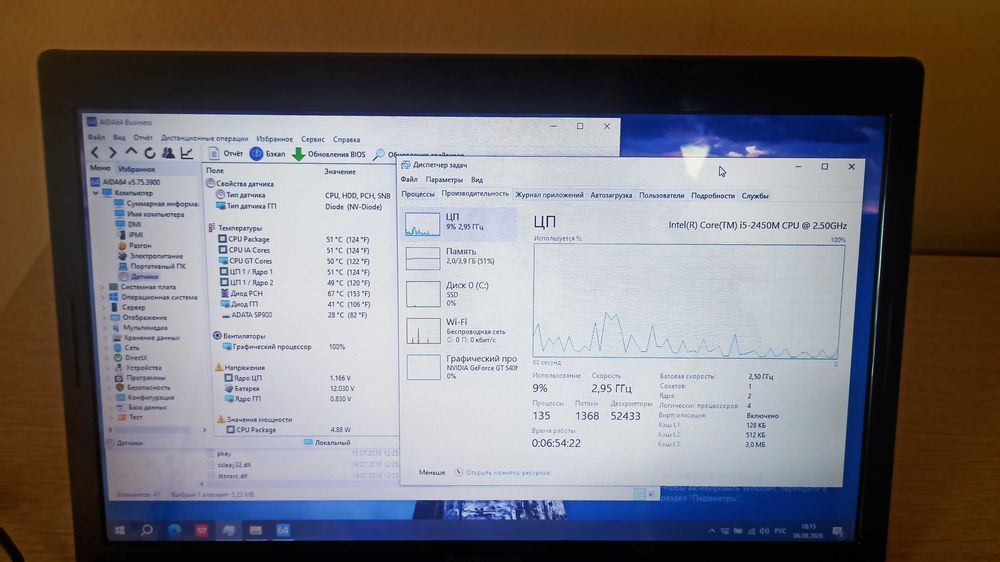The image size is (1000, 562).
Task: Click the AIDA64 up-level arrow
Action: click(x=131, y=152)
